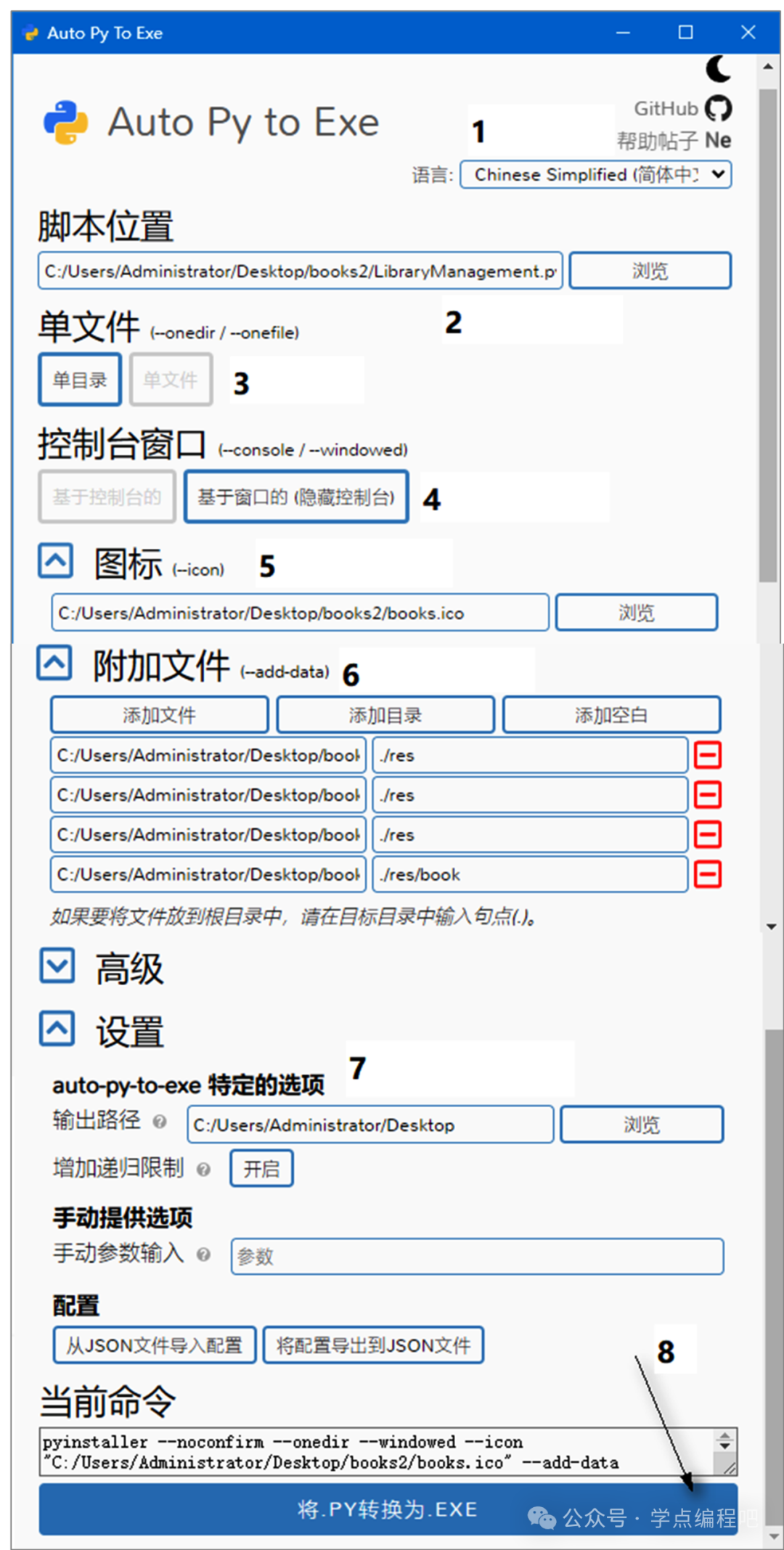
Task: Open the GitHub link
Action: click(666, 109)
